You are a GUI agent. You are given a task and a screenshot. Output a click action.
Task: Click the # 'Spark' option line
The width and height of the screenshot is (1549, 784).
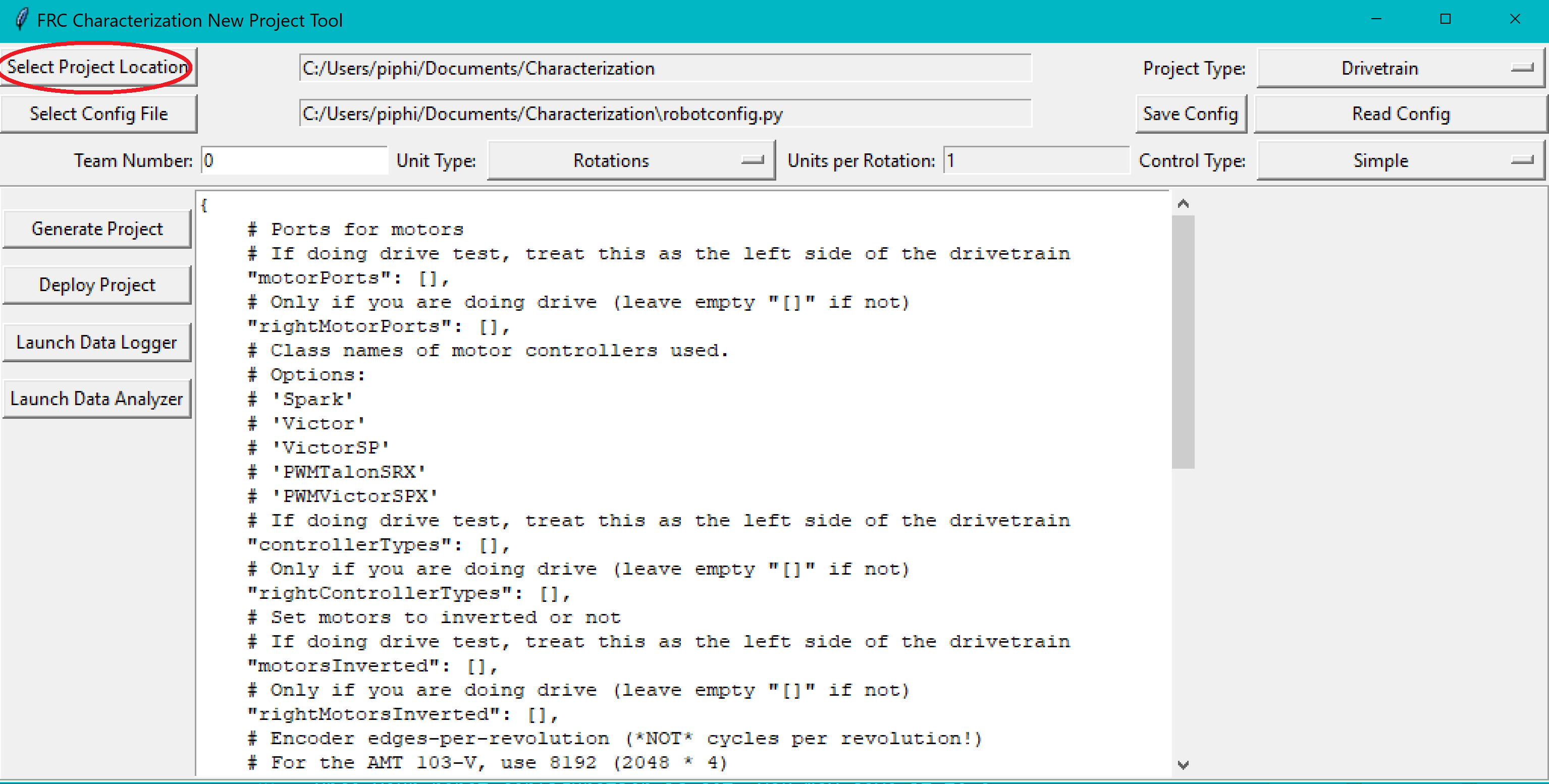click(300, 399)
